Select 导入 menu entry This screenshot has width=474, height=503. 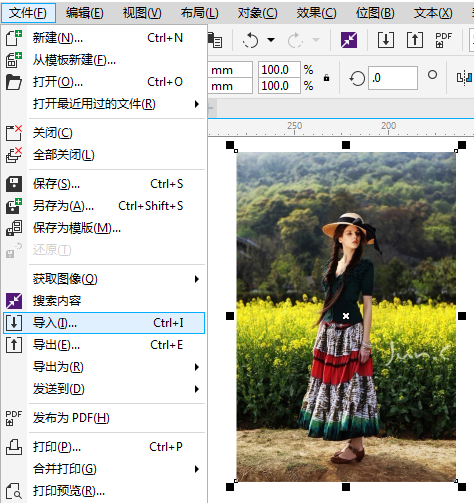coord(104,323)
